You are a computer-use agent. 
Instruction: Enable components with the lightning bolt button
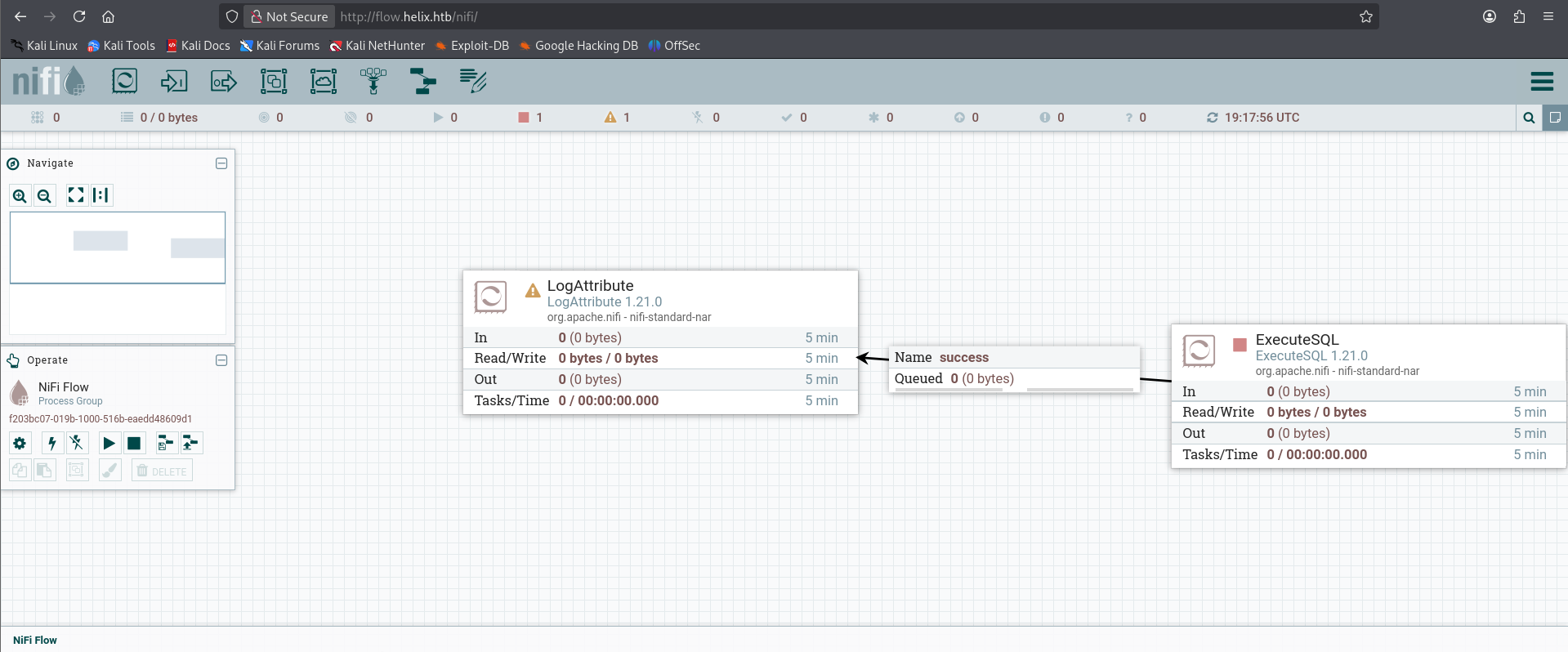click(52, 443)
